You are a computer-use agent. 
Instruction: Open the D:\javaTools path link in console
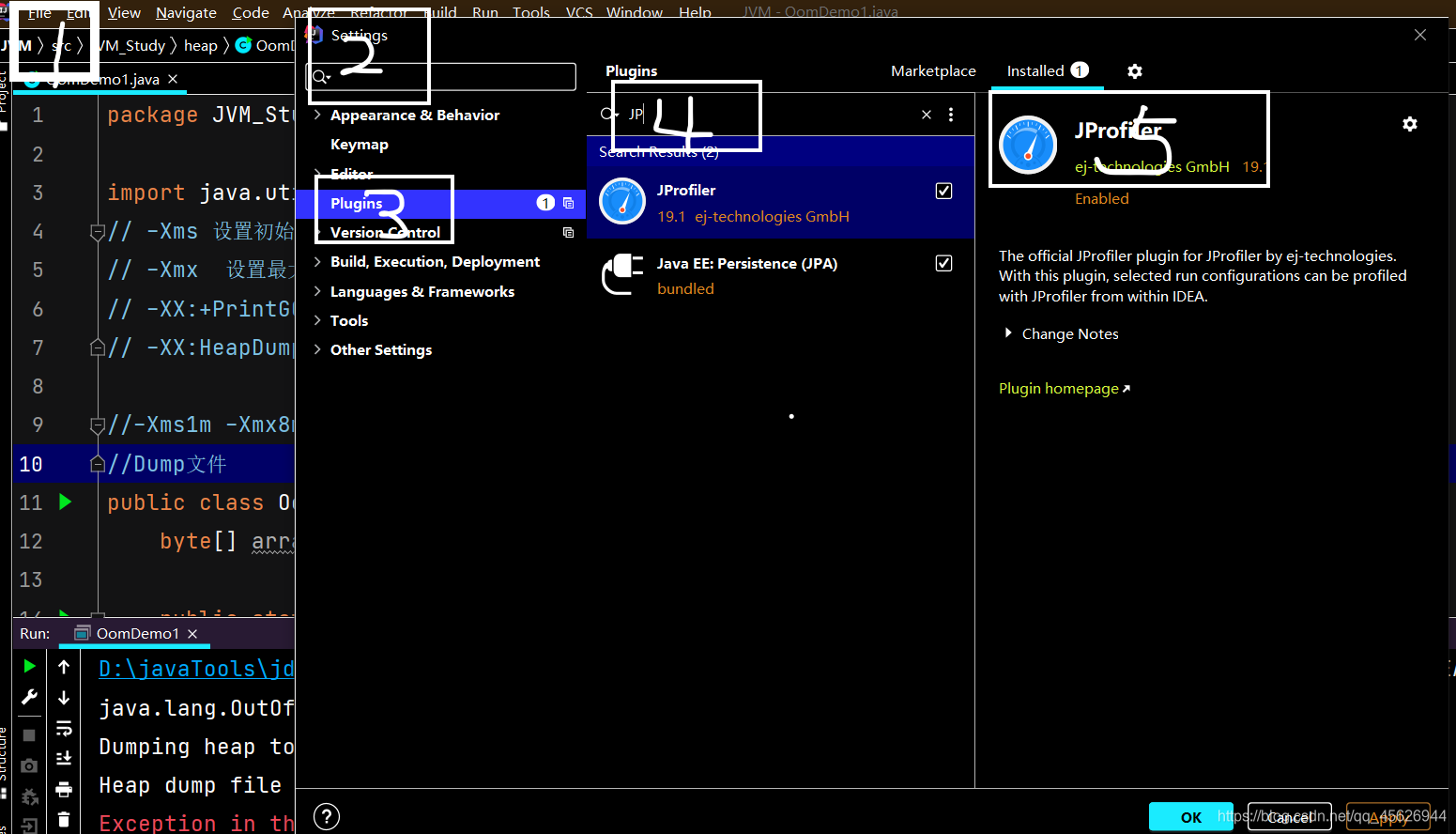196,669
